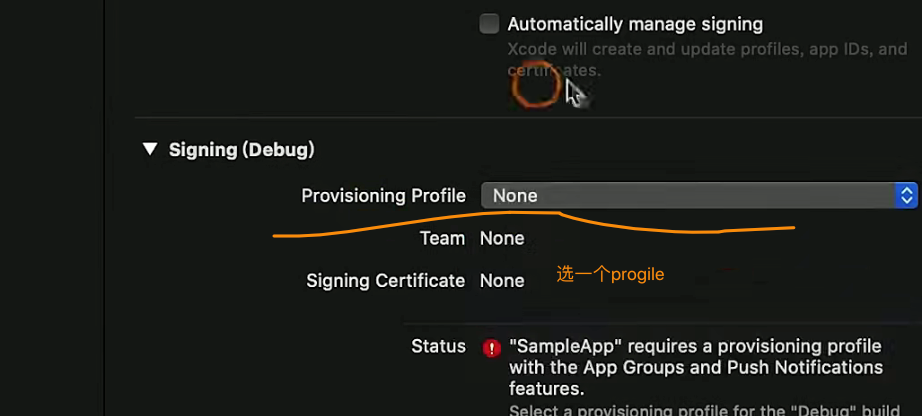Click the Status field label
Screen dimensions: 922x416
(438, 346)
